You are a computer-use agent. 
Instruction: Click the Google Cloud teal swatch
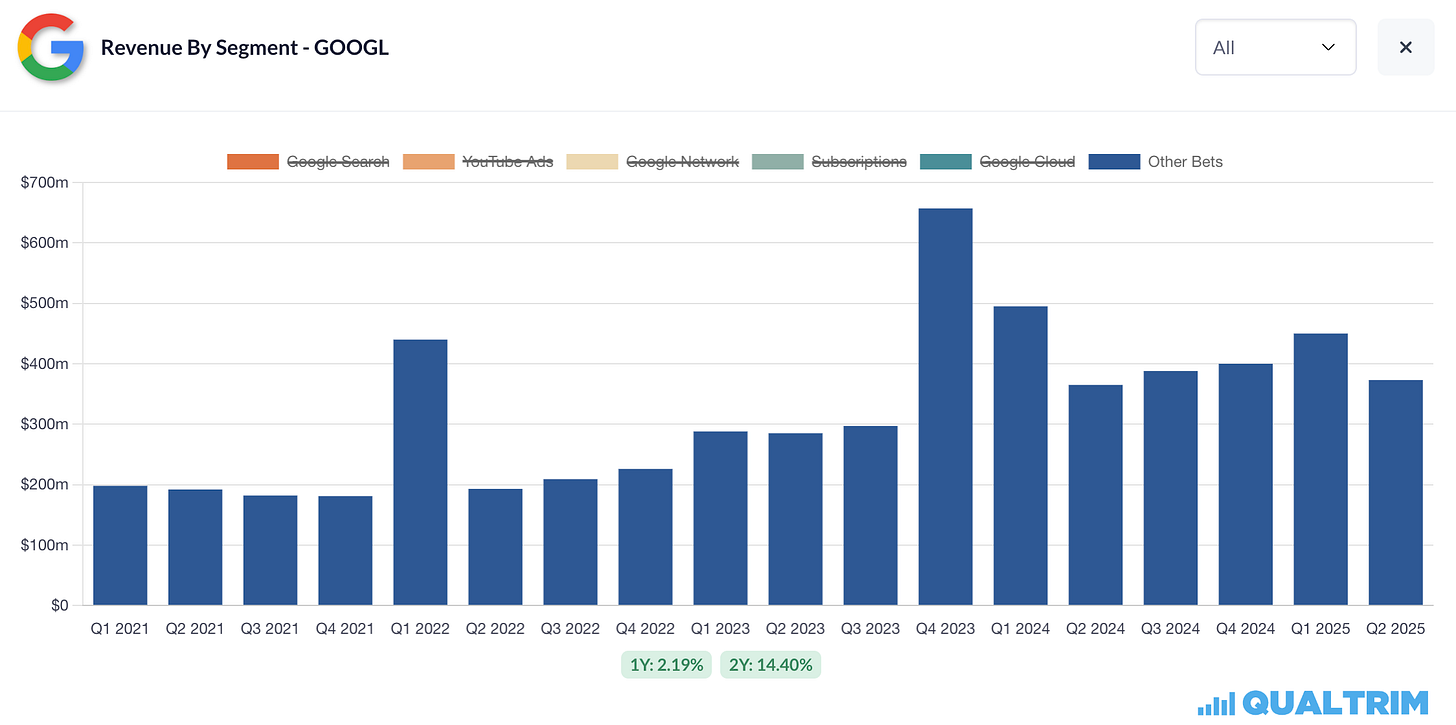pyautogui.click(x=946, y=161)
